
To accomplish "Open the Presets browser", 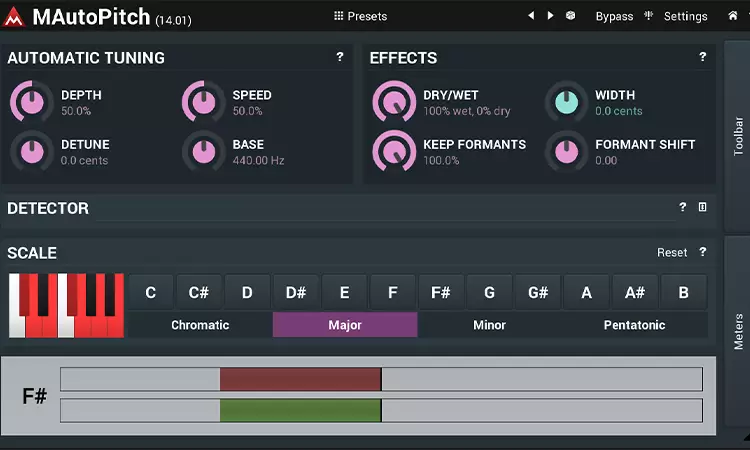I will pos(360,16).
